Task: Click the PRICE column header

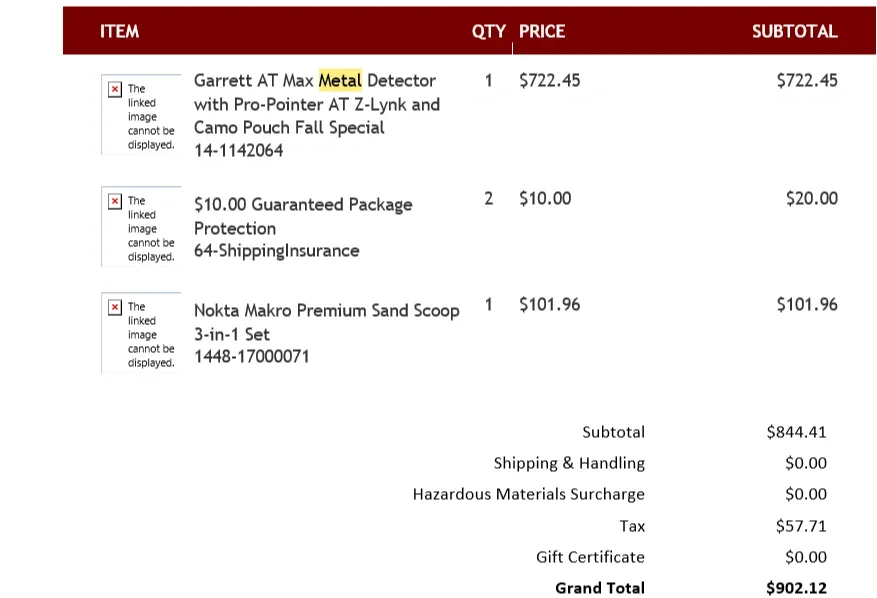Action: (542, 31)
